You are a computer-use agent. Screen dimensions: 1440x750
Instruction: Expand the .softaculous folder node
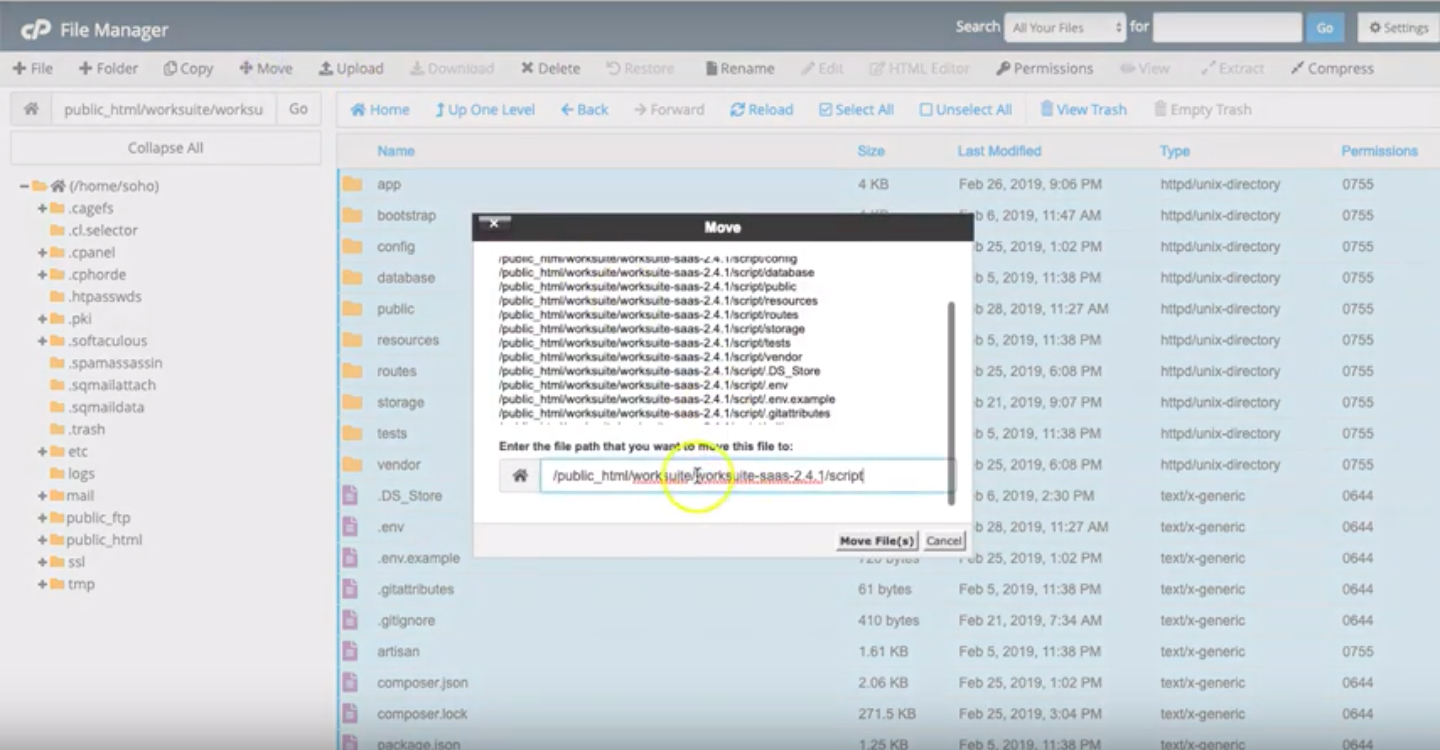(x=43, y=341)
